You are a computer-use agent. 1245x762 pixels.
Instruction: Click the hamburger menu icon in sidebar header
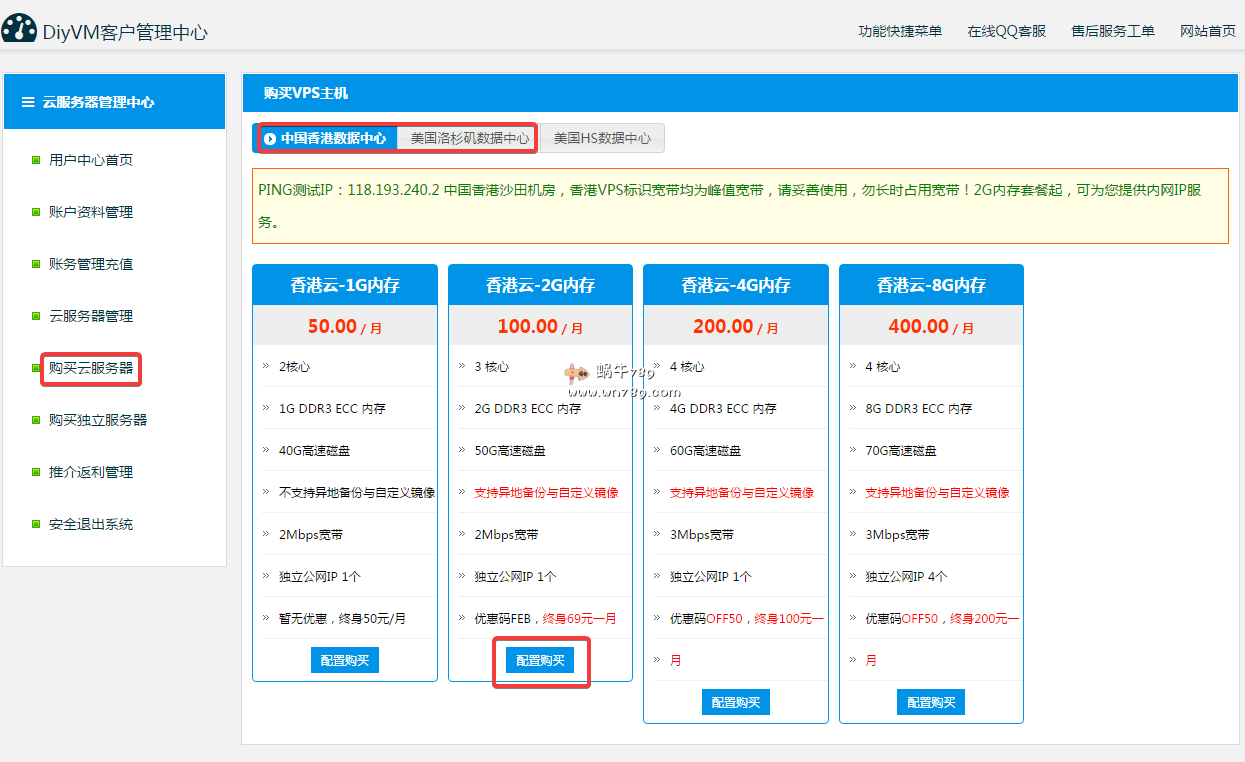[28, 102]
